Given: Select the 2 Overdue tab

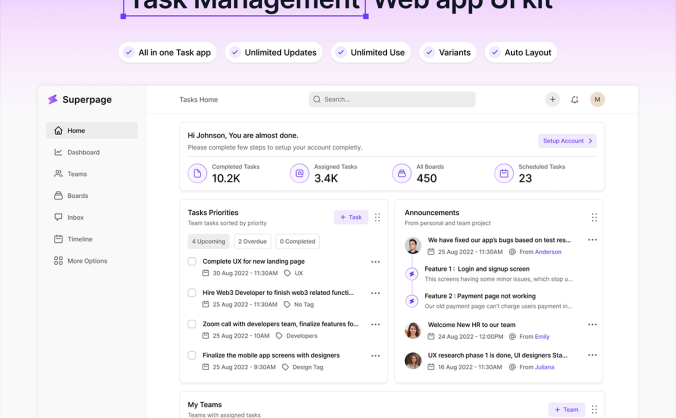Looking at the screenshot, I should (252, 241).
